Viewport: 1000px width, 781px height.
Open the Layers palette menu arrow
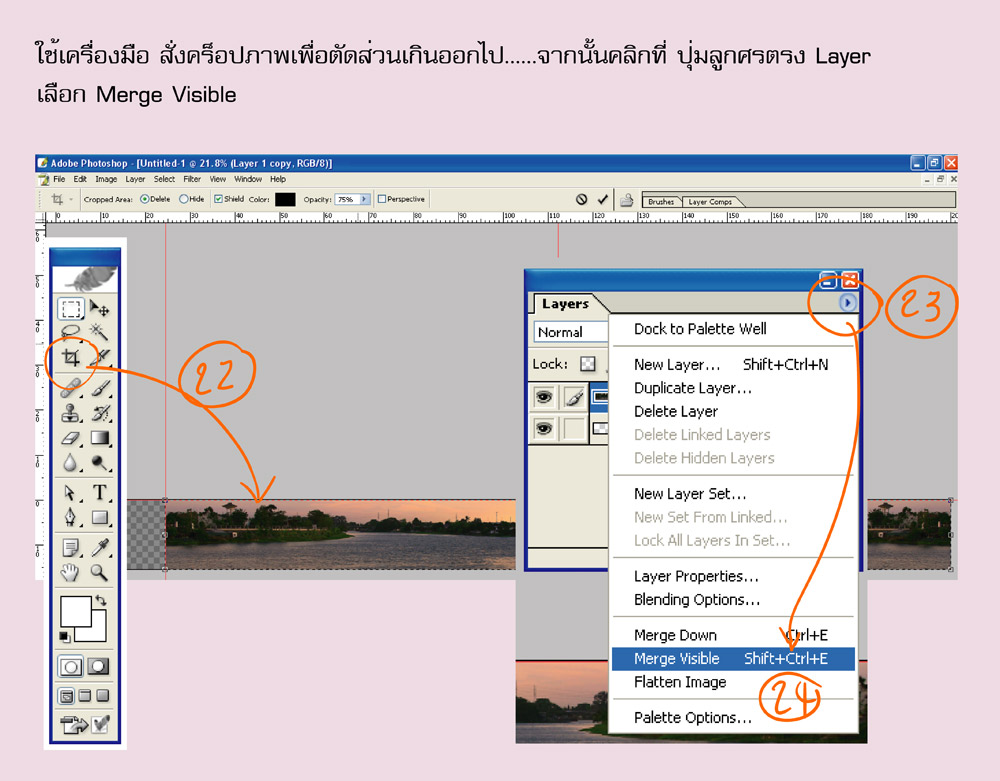(x=847, y=302)
